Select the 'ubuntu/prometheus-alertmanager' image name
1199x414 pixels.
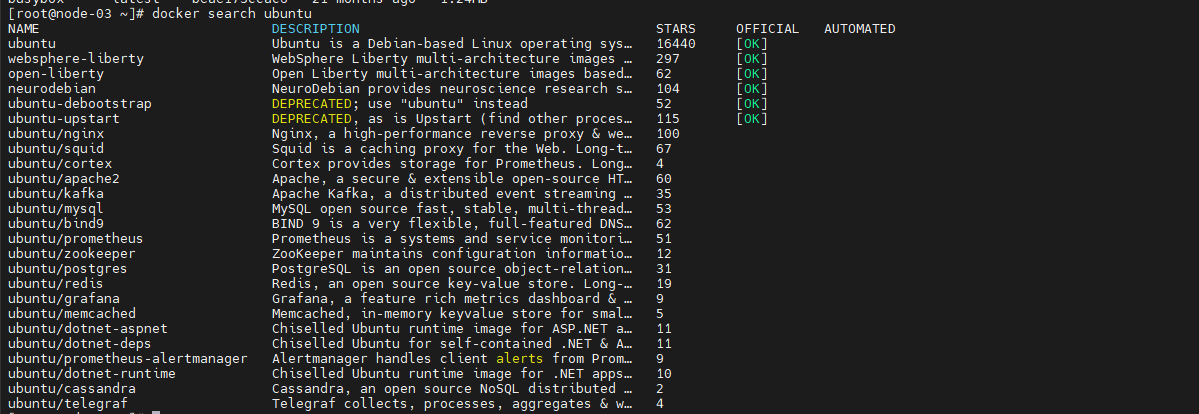coord(128,358)
